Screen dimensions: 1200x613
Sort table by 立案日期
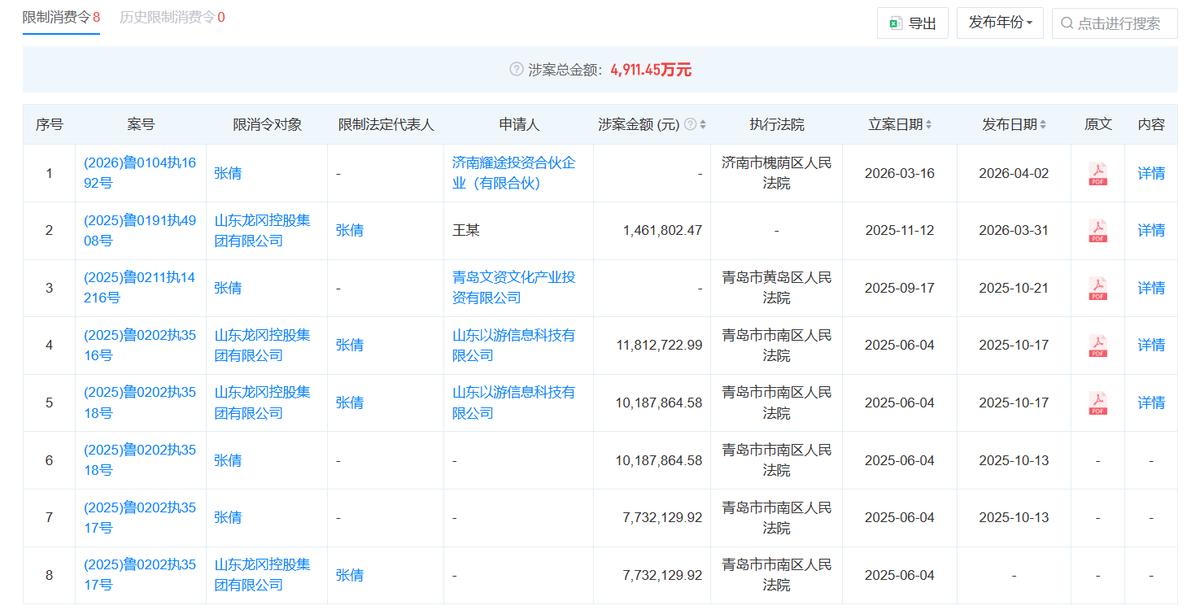tap(929, 125)
